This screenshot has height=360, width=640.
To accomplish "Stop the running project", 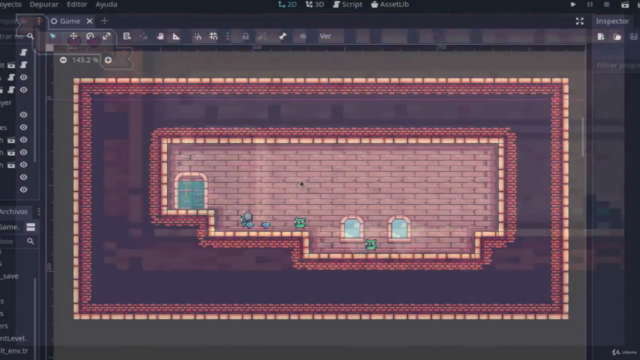I will click(607, 4).
